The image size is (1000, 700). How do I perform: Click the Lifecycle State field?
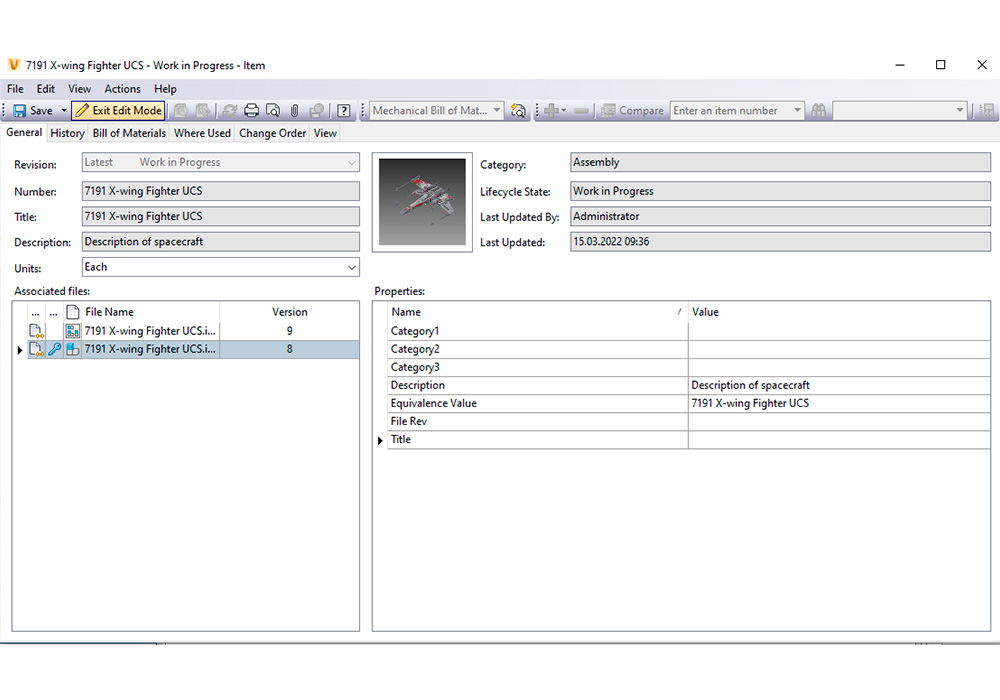click(x=780, y=191)
